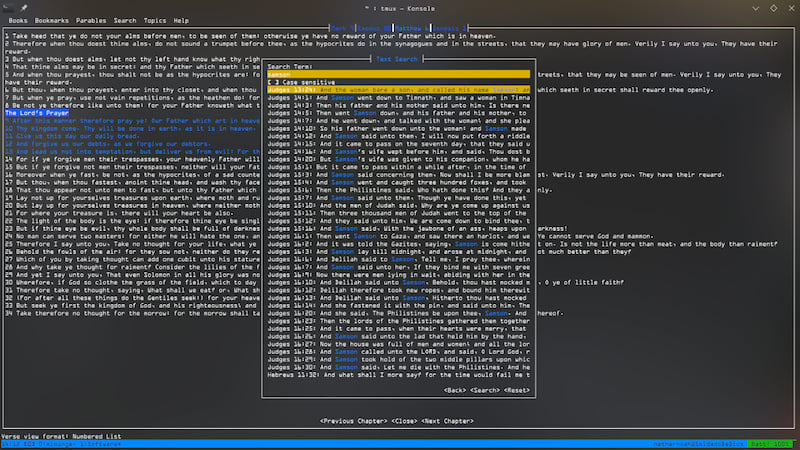Click 'Verse view format: Numbered List' status text
The width and height of the screenshot is (800, 450).
click(61, 437)
